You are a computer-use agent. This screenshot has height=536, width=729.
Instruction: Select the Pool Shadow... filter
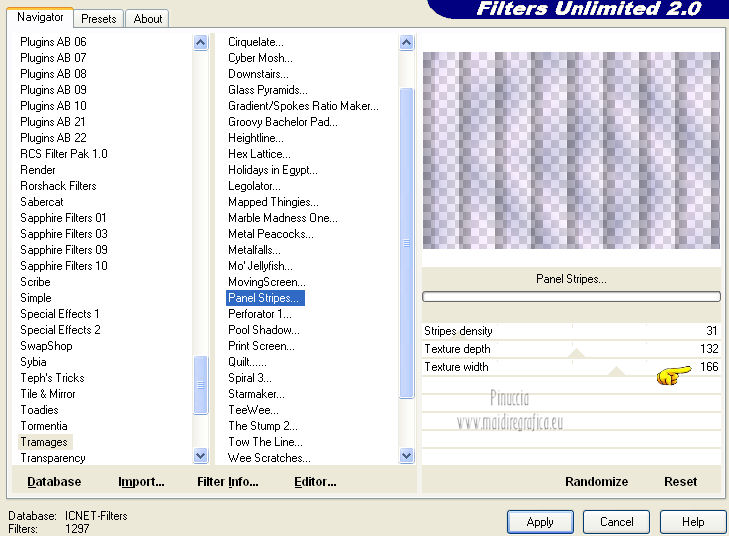pyautogui.click(x=264, y=330)
